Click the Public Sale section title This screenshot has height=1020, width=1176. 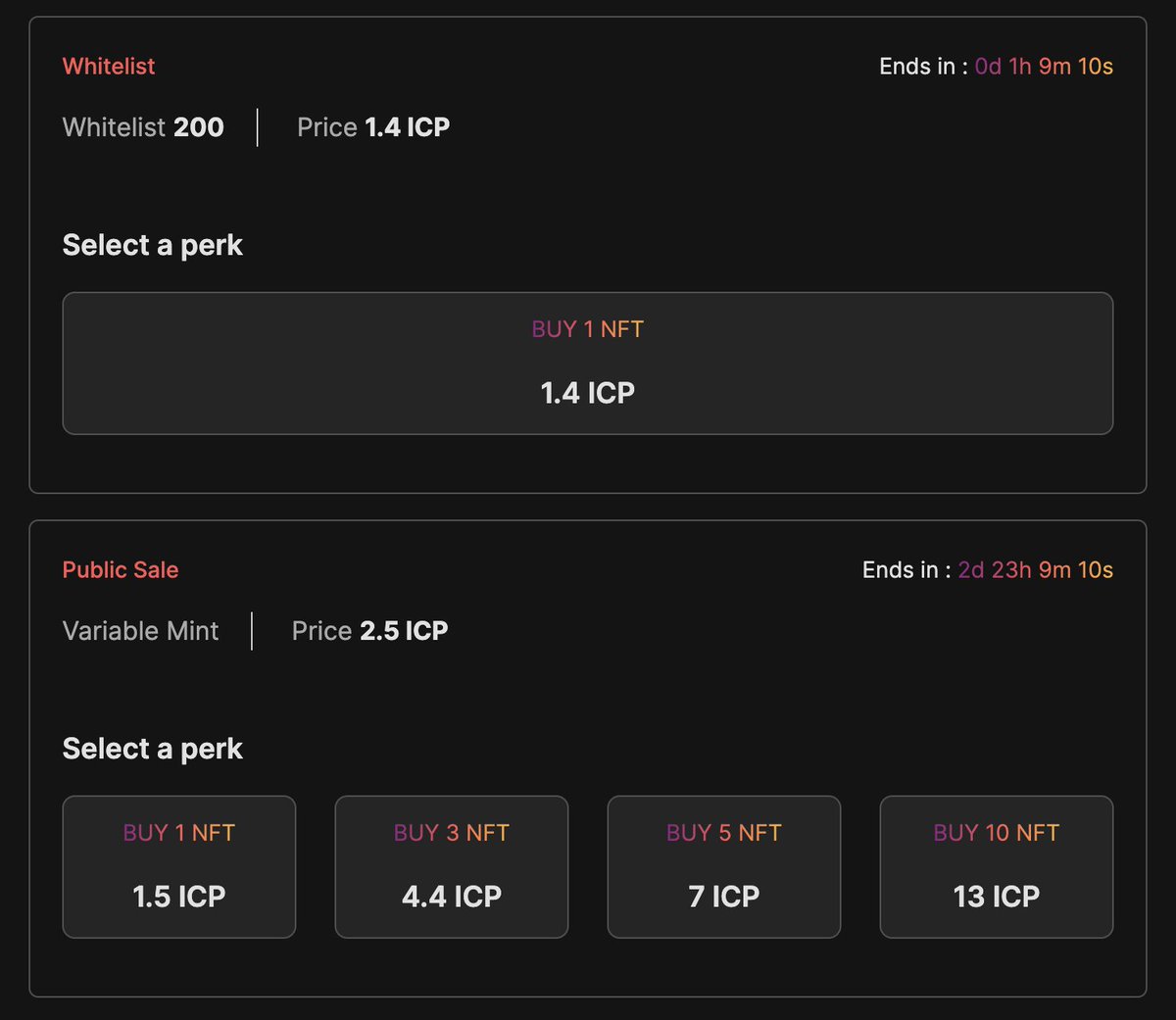coord(121,569)
